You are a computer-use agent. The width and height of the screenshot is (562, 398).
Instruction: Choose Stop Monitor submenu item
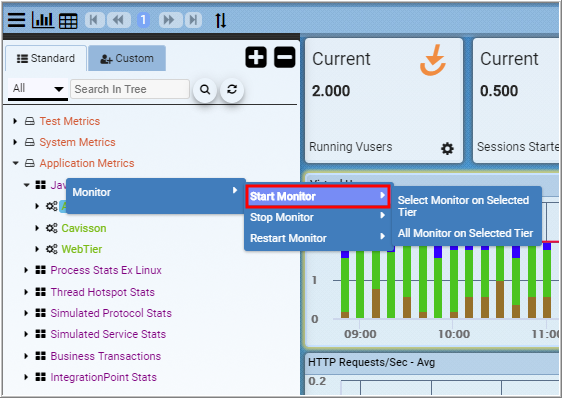pos(318,217)
